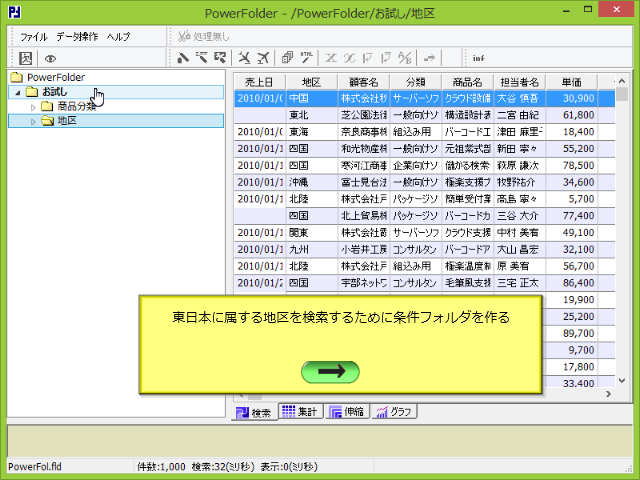This screenshot has height=480, width=640.
Task: Switch to the 集計 tab
Action: [x=300, y=411]
